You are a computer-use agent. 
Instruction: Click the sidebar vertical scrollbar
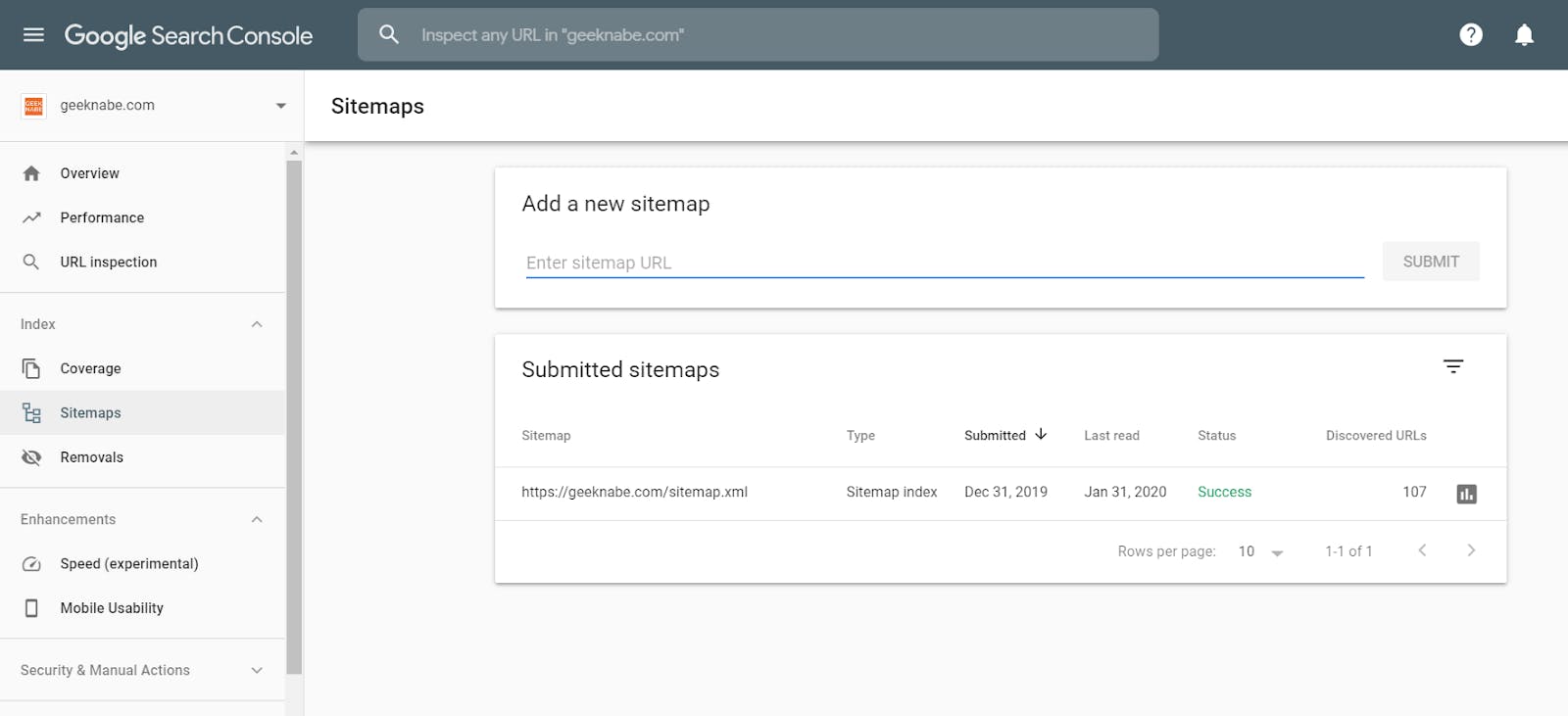click(294, 417)
